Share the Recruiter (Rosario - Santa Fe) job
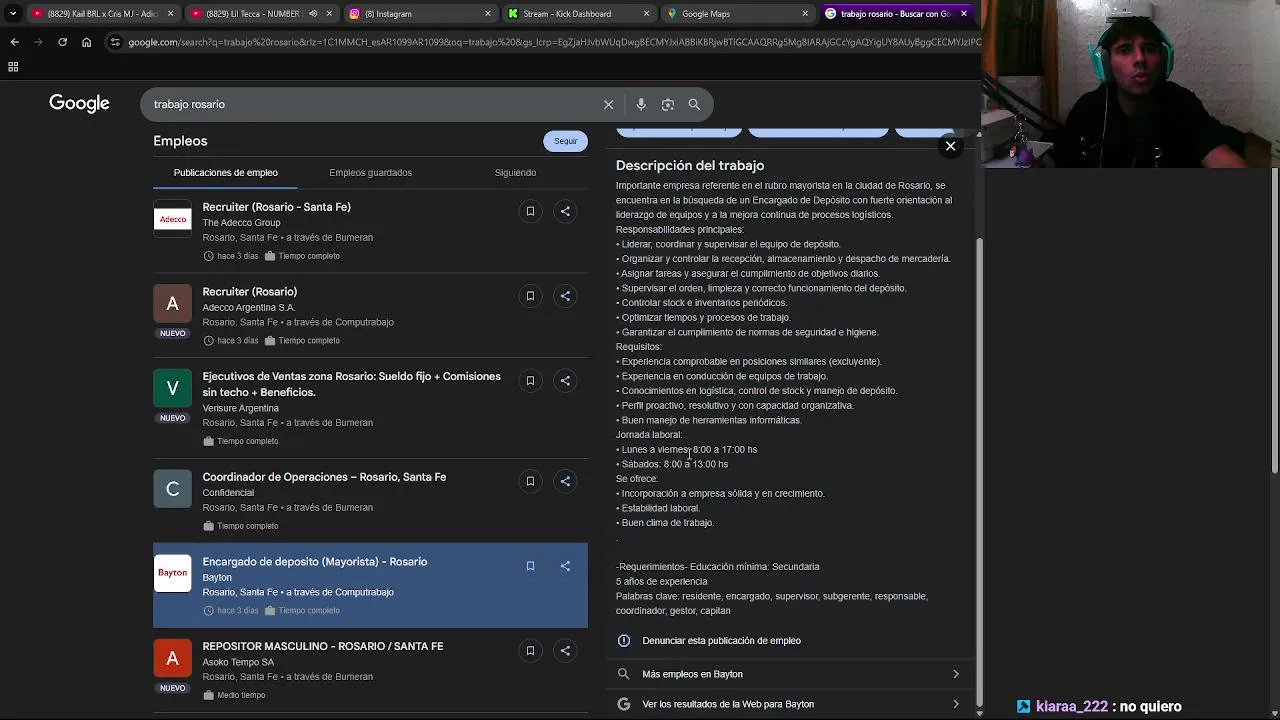 (x=565, y=211)
